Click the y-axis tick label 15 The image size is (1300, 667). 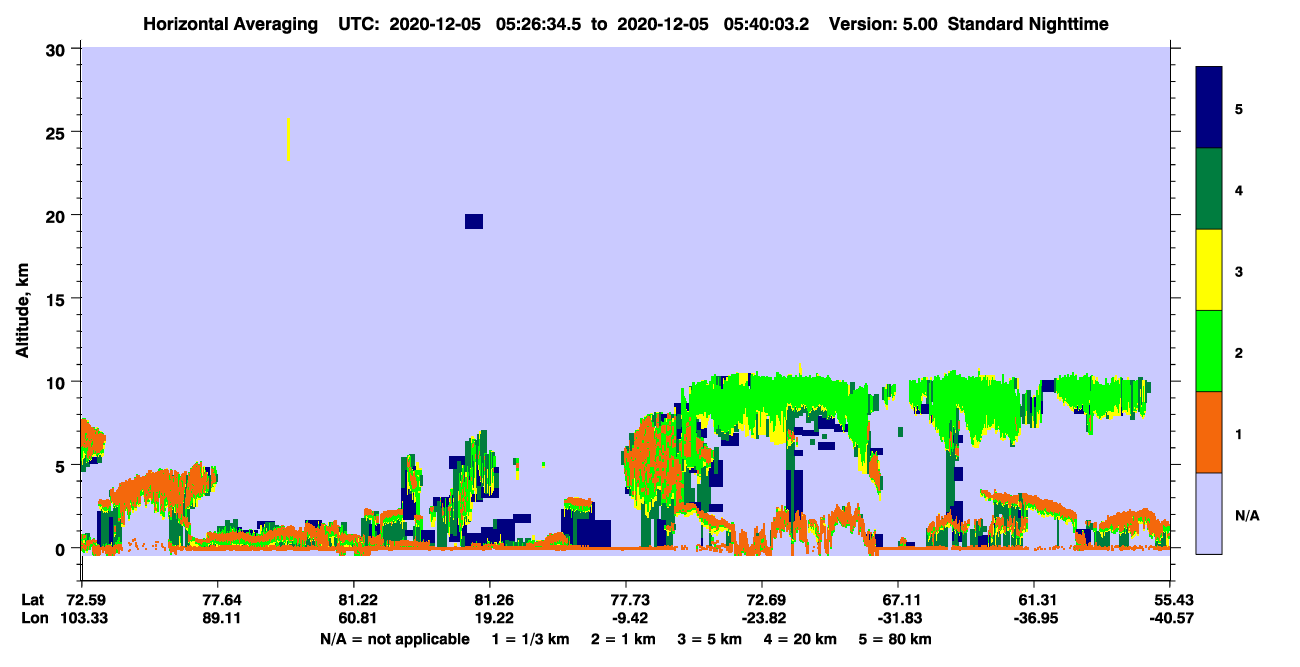point(58,299)
